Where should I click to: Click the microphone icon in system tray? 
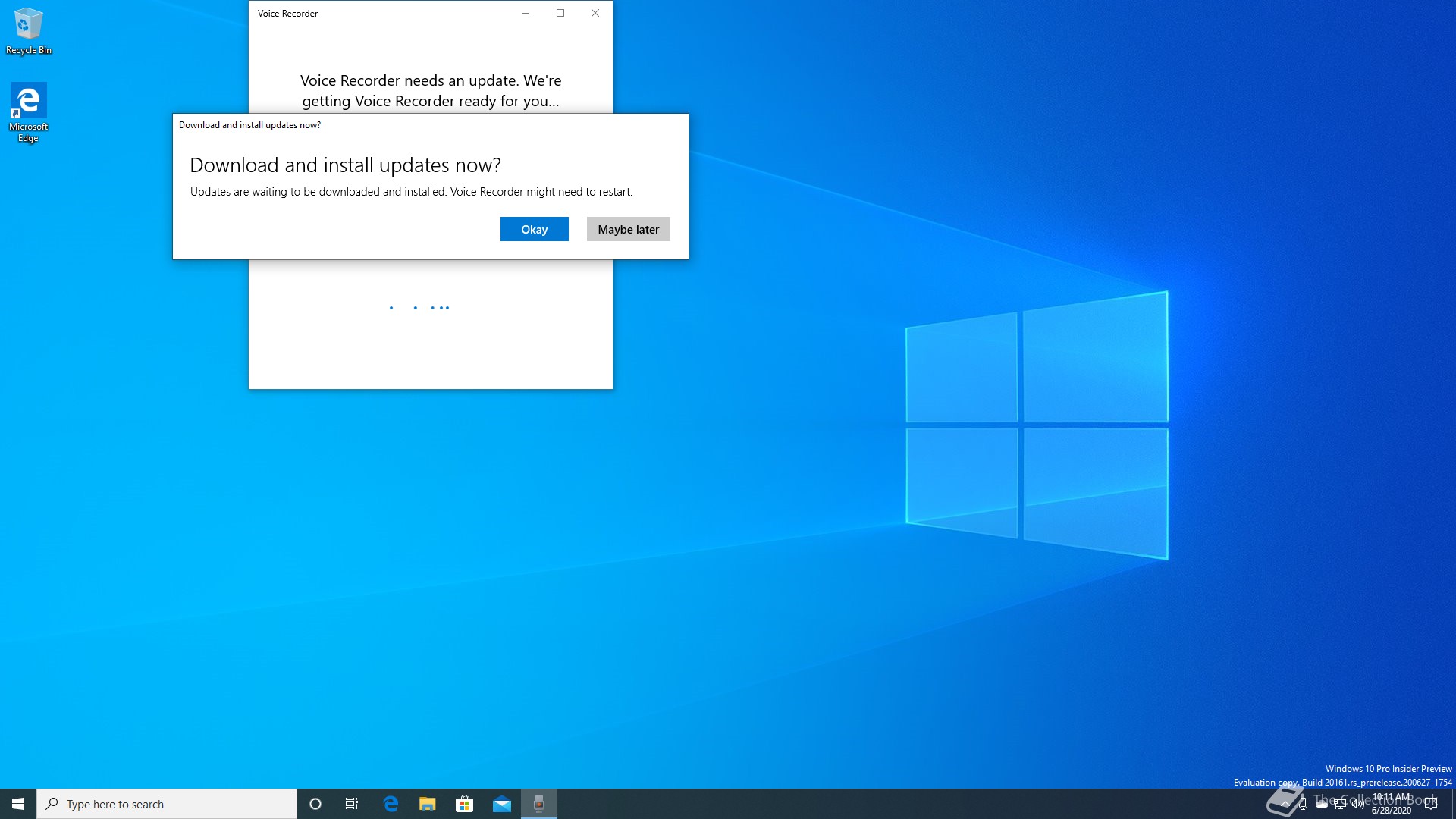tap(1303, 804)
